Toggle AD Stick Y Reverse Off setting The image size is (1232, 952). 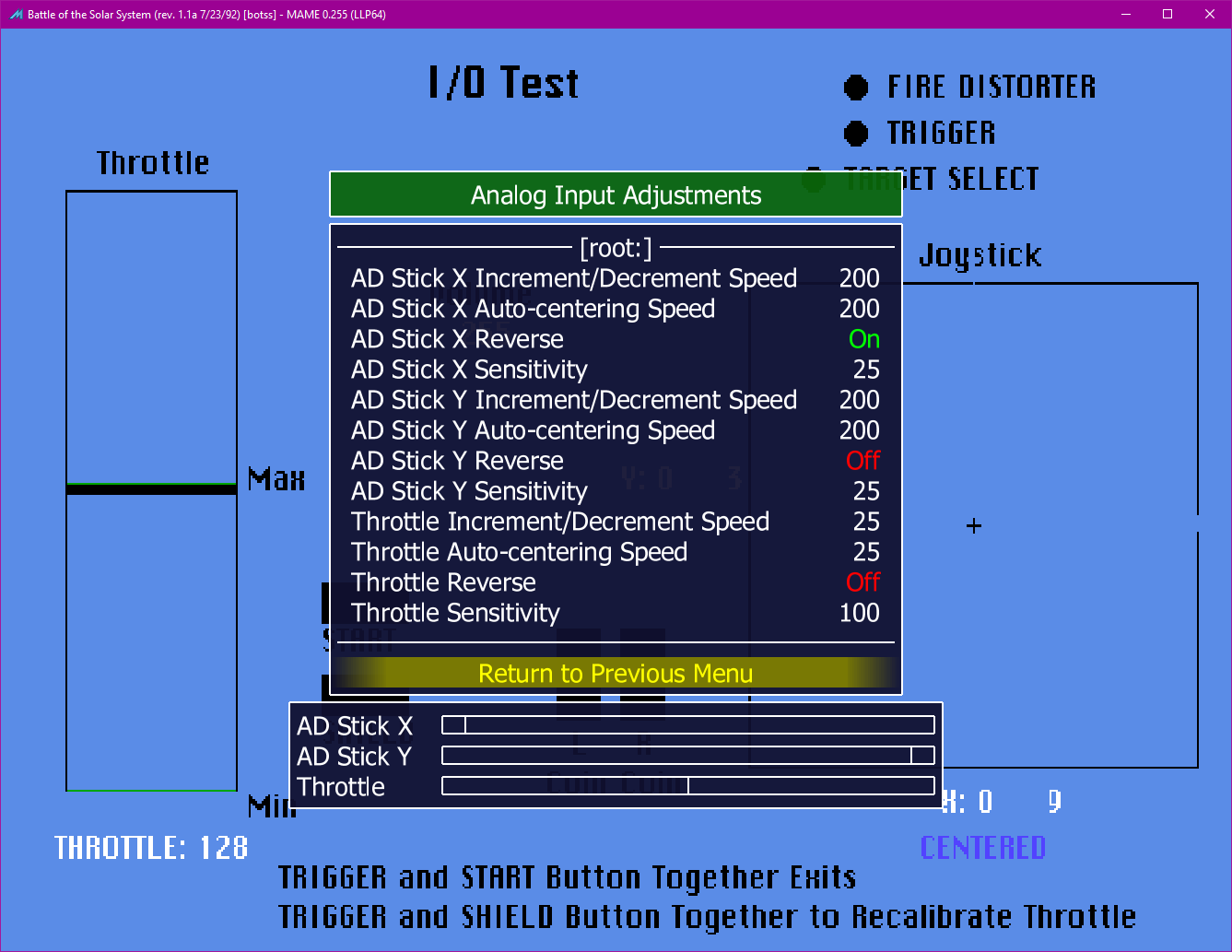[863, 461]
